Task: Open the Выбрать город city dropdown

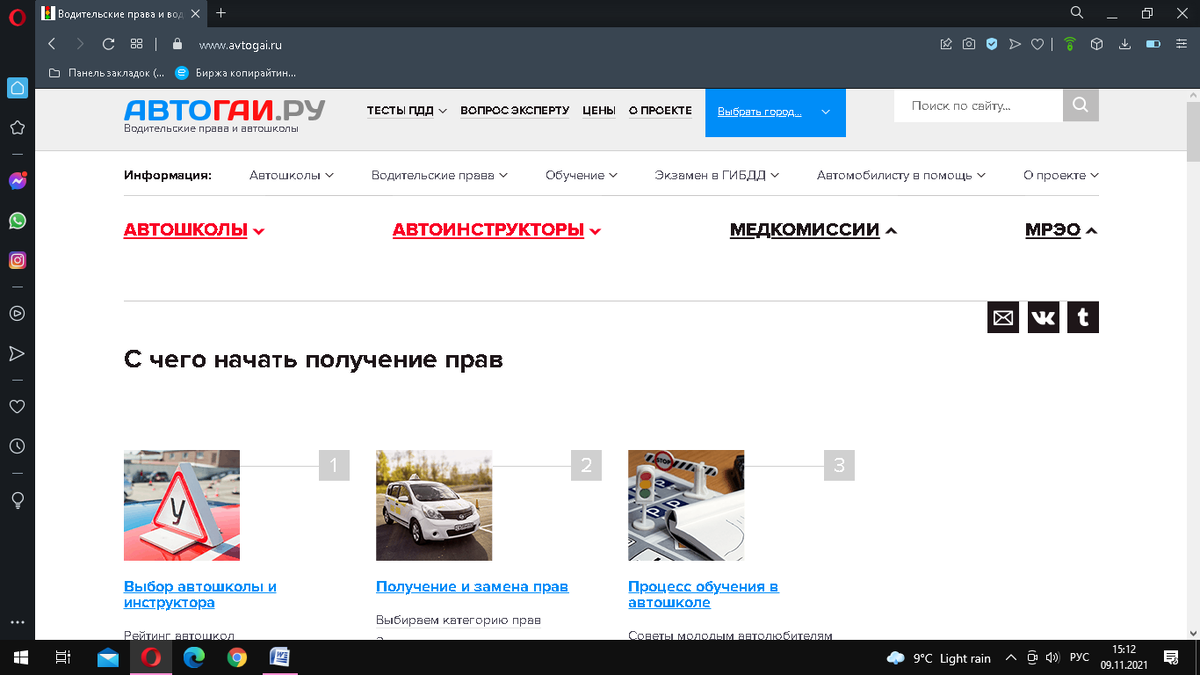Action: tap(775, 112)
